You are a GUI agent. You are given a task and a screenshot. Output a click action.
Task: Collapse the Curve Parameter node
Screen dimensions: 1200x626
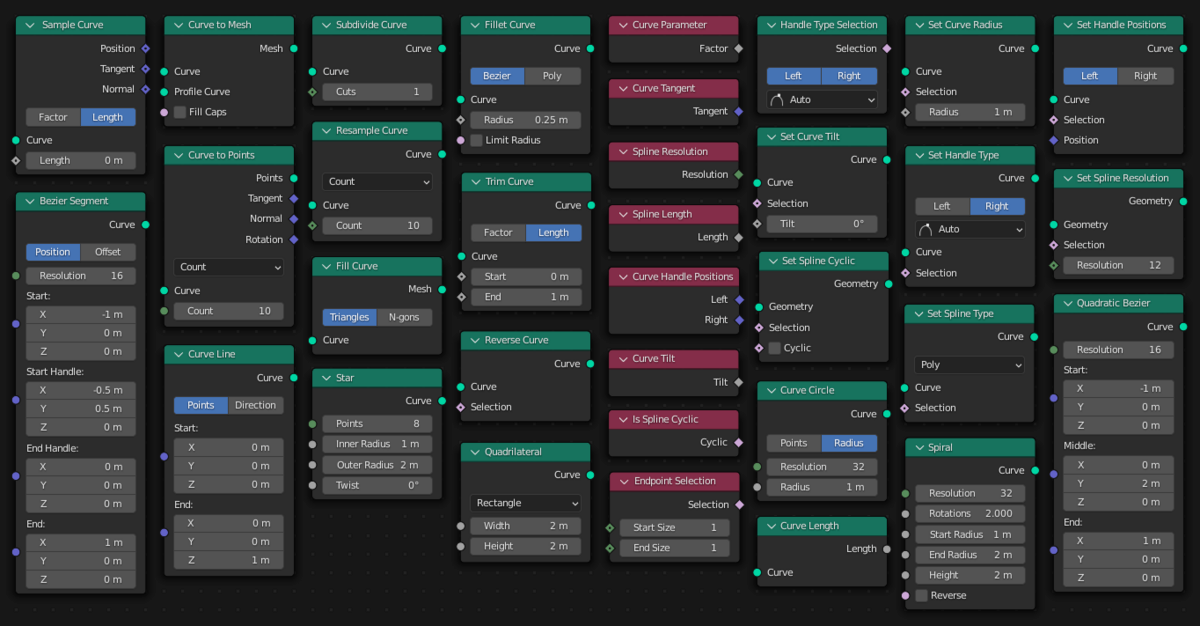coord(622,24)
